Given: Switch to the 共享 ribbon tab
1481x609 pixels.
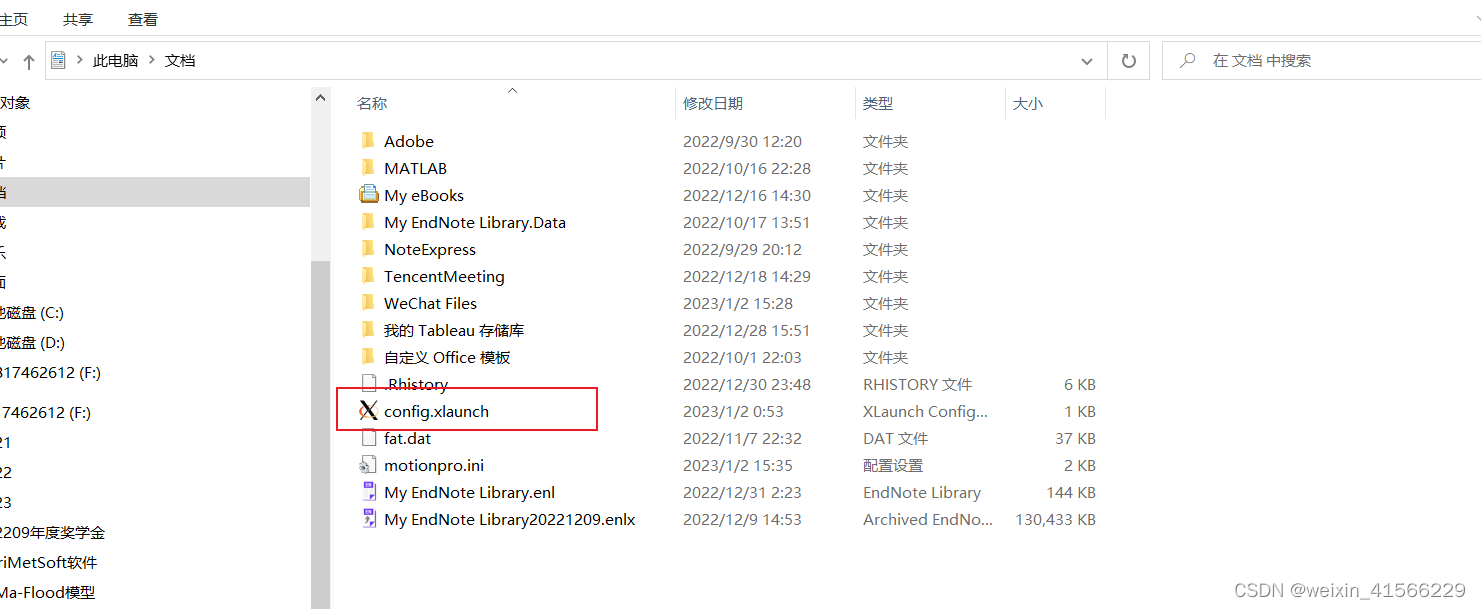Looking at the screenshot, I should coord(77,18).
